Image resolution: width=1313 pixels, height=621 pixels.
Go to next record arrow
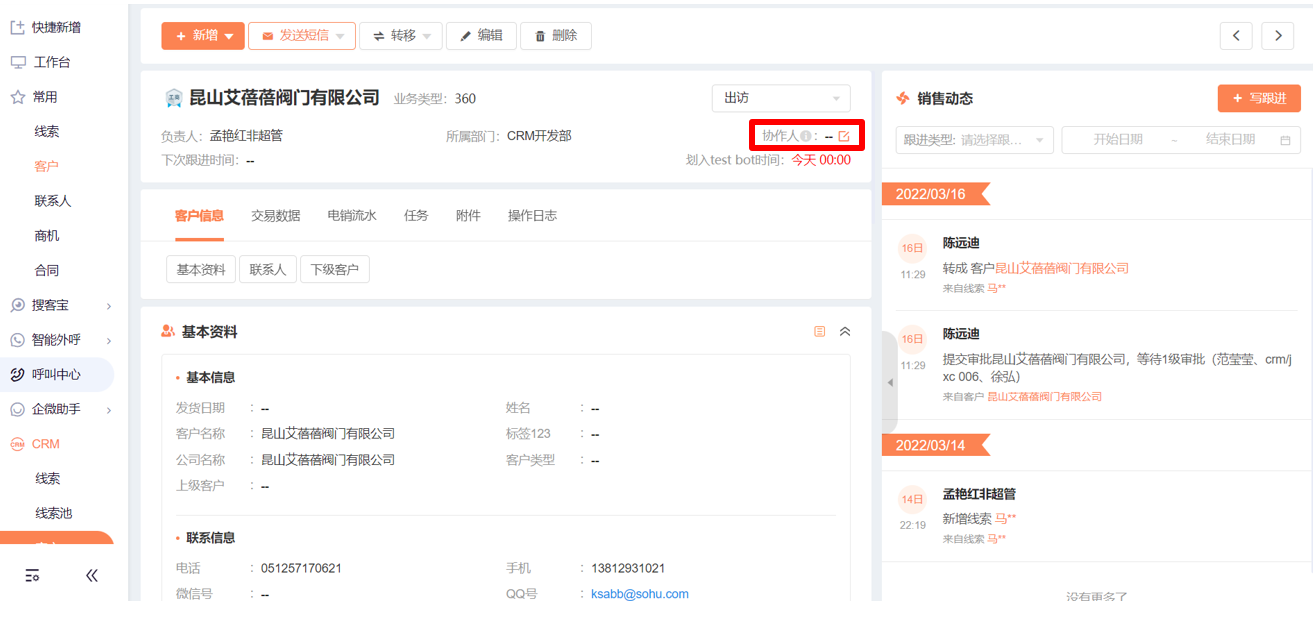click(x=1278, y=36)
